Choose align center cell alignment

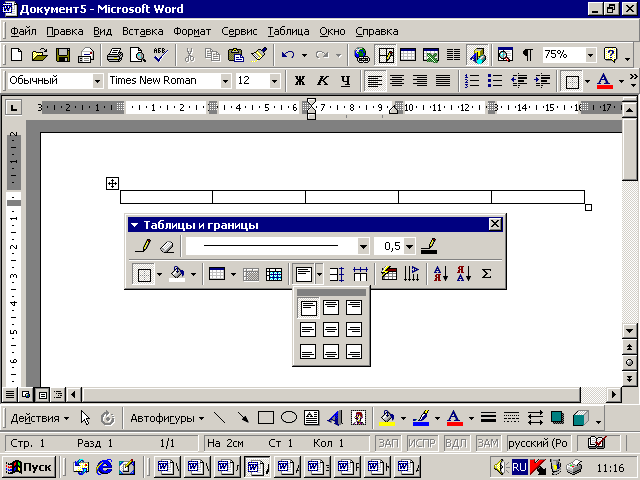coord(331,329)
